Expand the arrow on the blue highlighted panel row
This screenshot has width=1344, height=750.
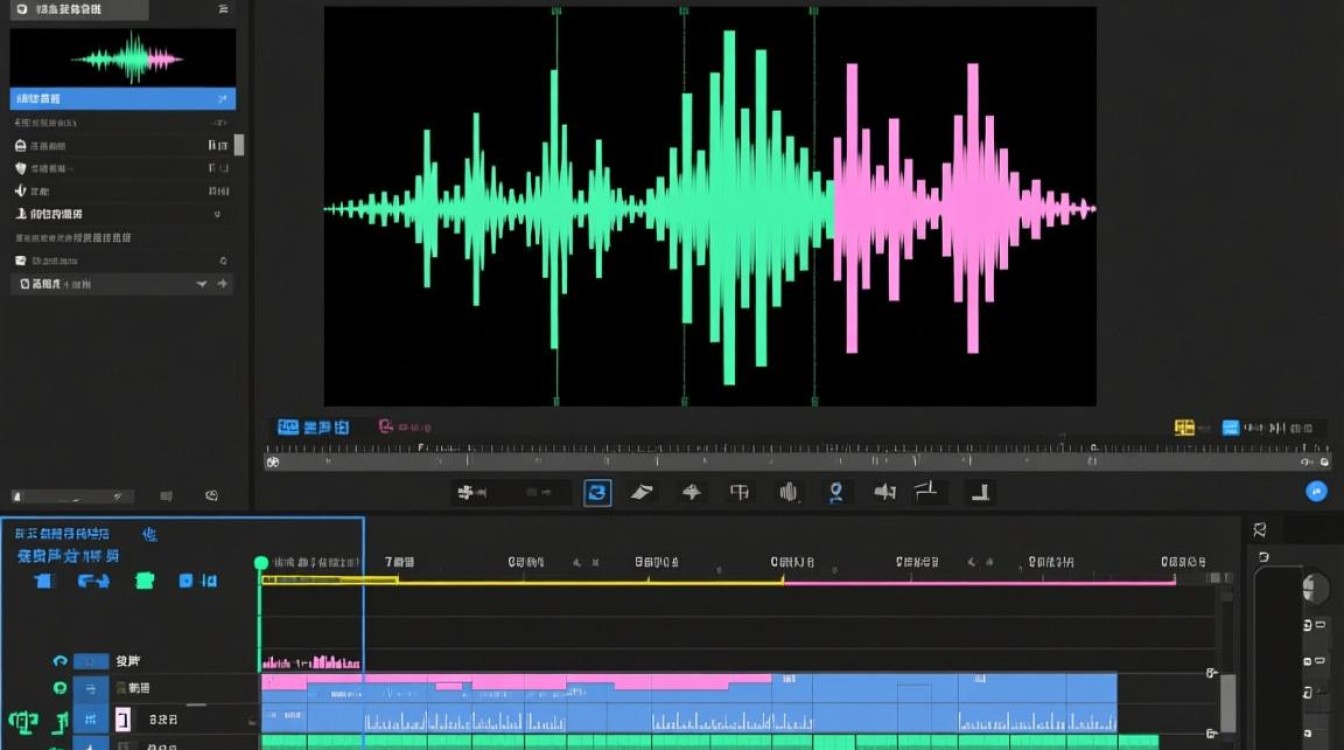[x=221, y=99]
